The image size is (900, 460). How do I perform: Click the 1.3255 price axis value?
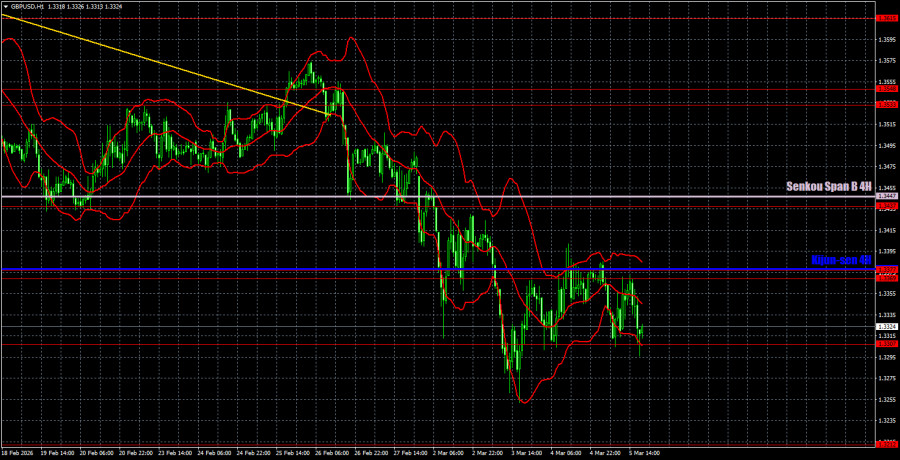click(887, 400)
